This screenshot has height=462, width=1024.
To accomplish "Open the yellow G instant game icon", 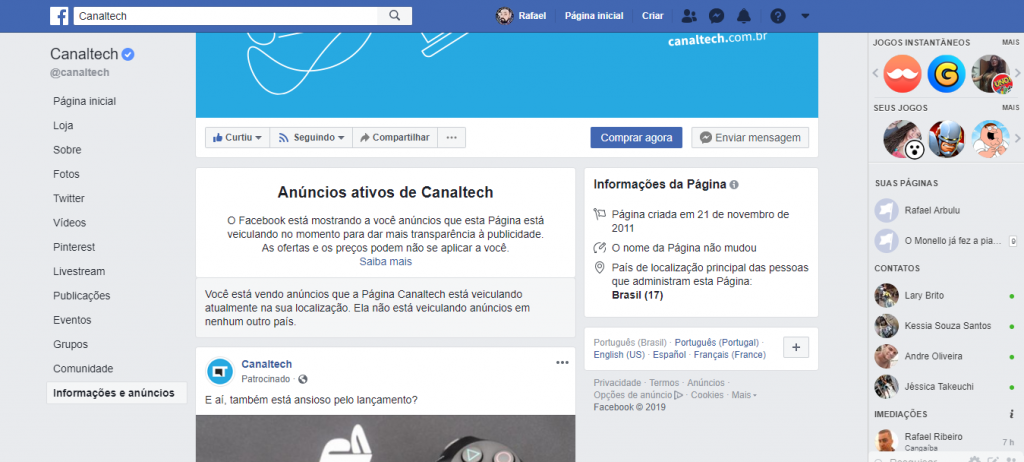I will pyautogui.click(x=946, y=74).
